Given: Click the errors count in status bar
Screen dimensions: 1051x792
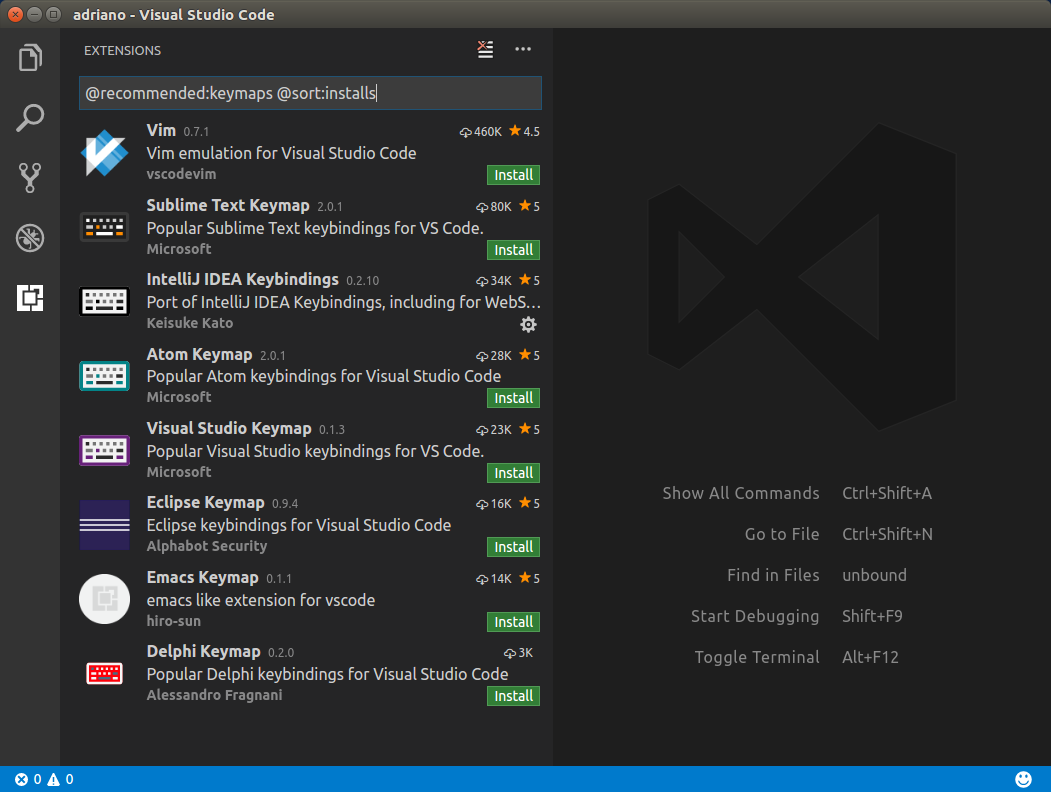Looking at the screenshot, I should tap(28, 779).
